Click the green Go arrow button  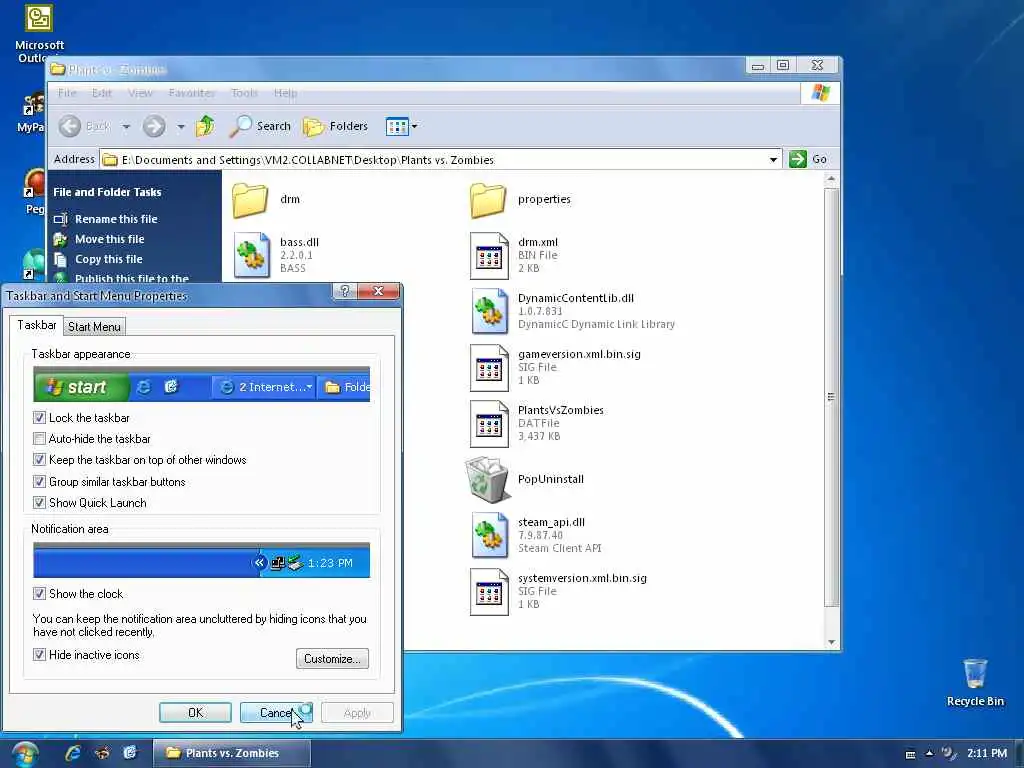click(x=797, y=159)
